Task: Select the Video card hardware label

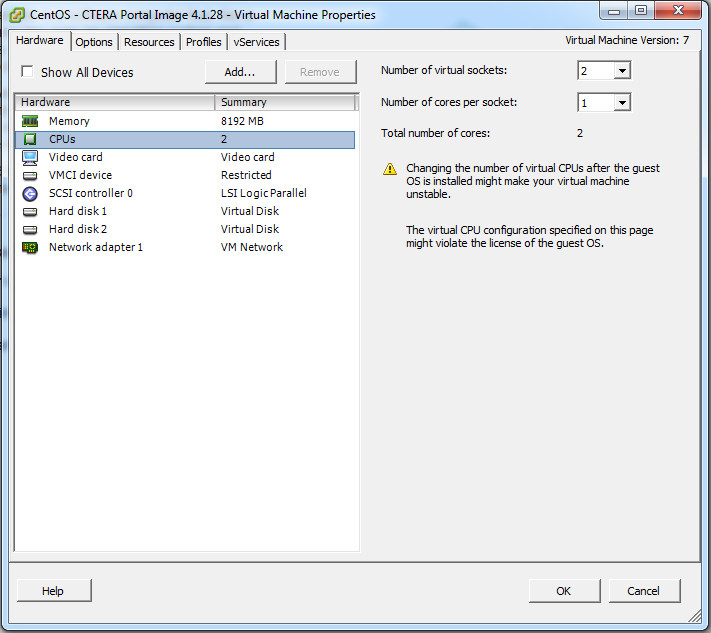Action: 76,157
